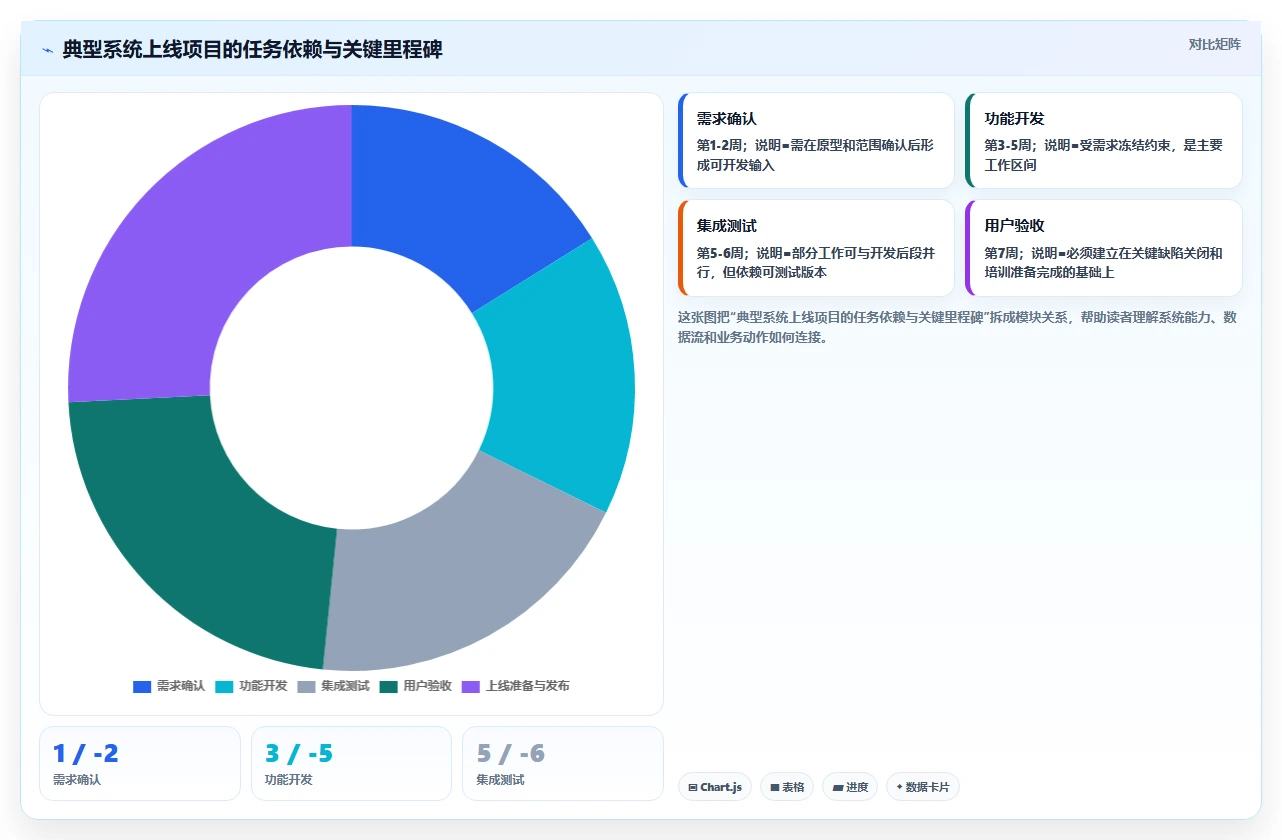
Task: Open the 需求确认 info card
Action: click(x=816, y=141)
